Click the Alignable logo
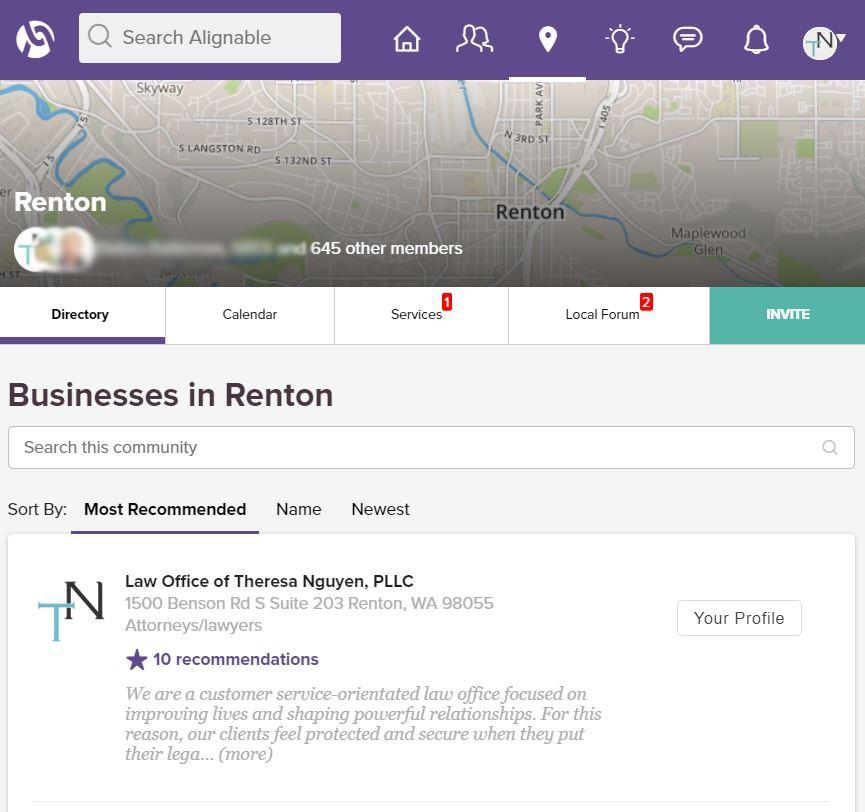Viewport: 865px width, 812px height. [x=35, y=39]
